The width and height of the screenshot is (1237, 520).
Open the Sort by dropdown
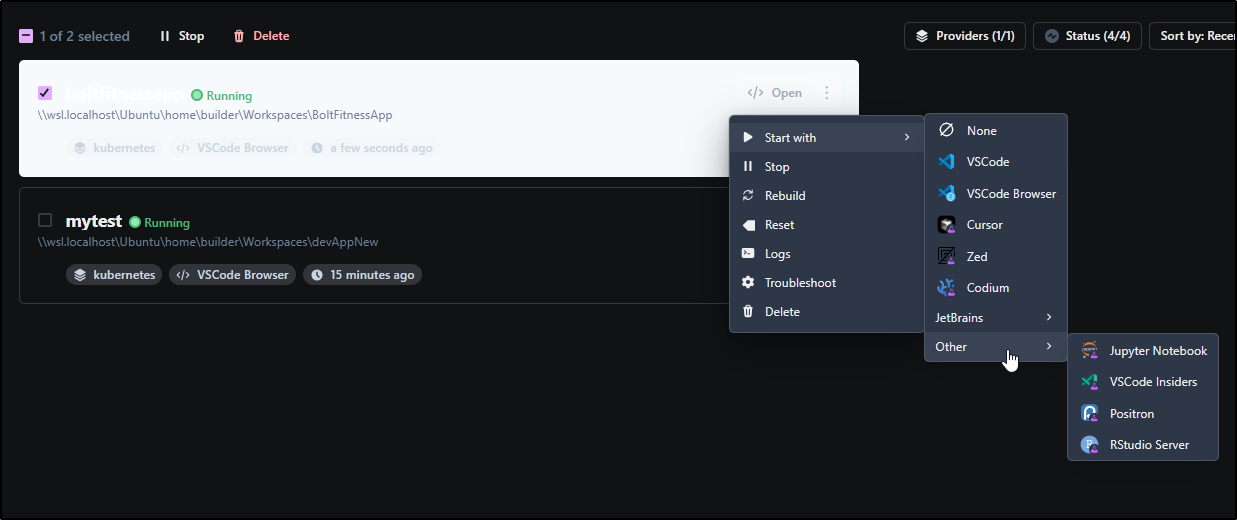coord(1193,36)
